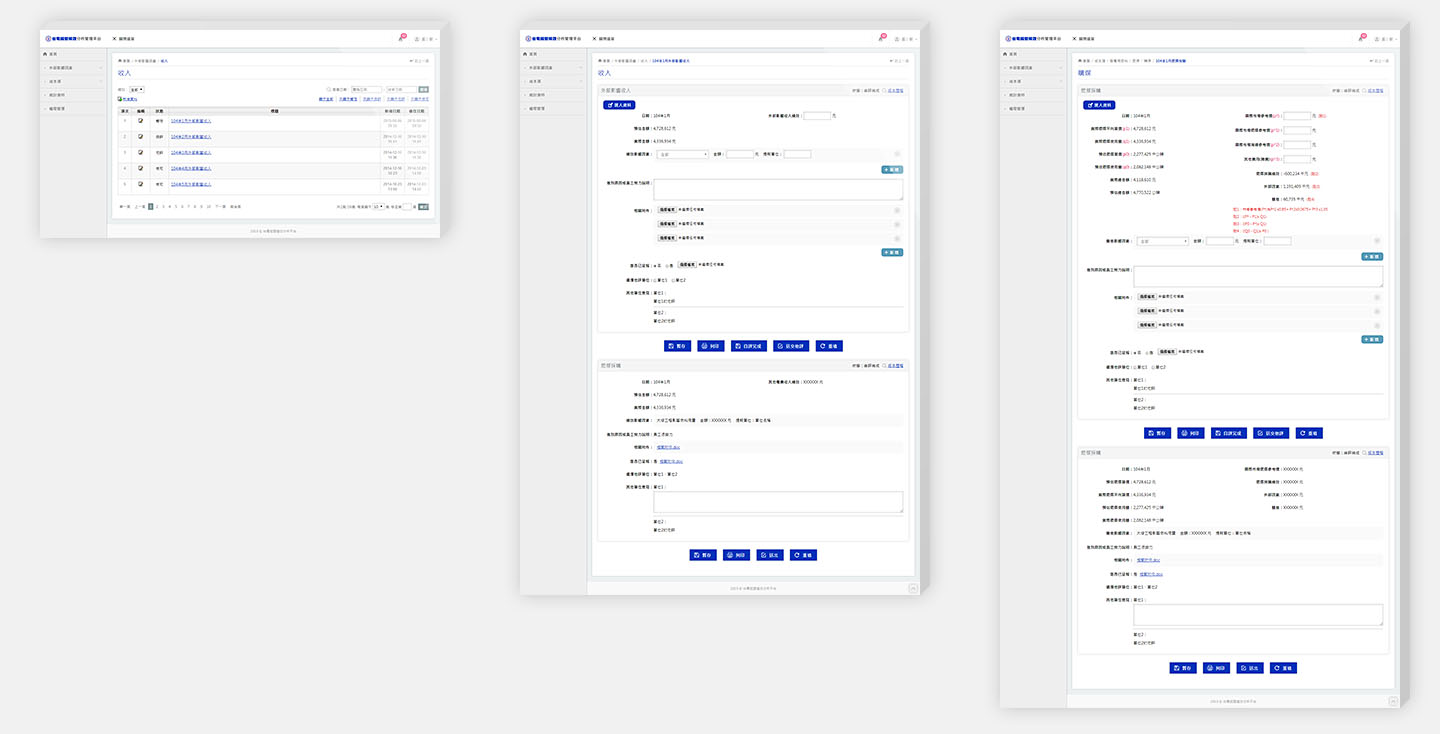Open the 全部 reason dropdown in middle page form
This screenshot has height=734, width=1440.
coord(683,154)
